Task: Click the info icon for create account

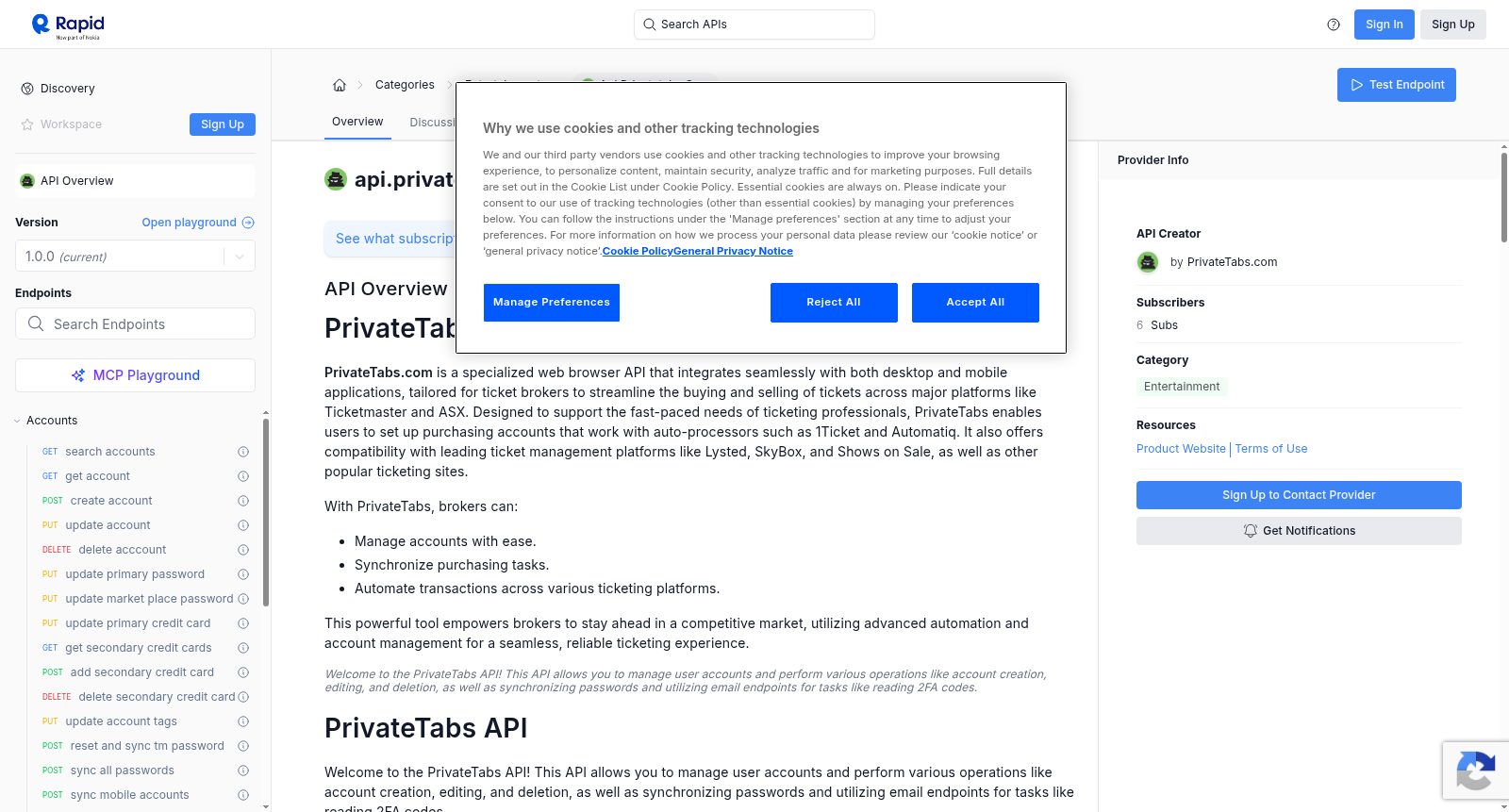Action: [x=243, y=501]
